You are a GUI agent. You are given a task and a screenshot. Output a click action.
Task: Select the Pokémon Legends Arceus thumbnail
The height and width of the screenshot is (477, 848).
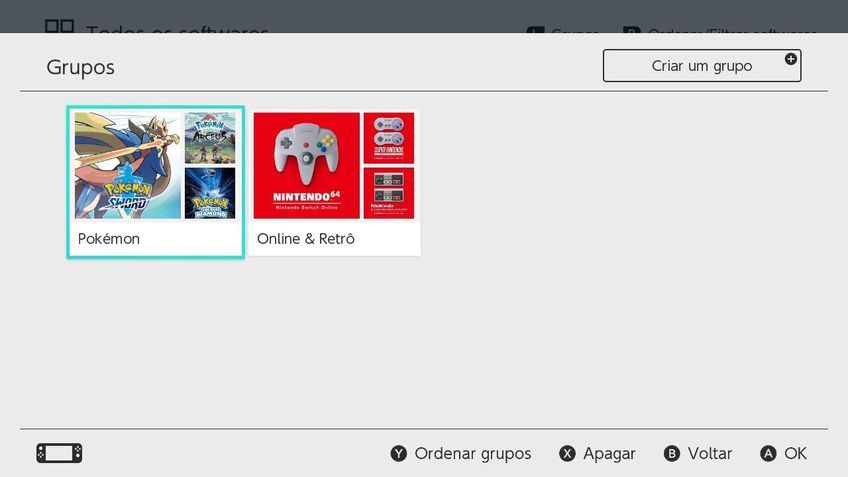210,138
